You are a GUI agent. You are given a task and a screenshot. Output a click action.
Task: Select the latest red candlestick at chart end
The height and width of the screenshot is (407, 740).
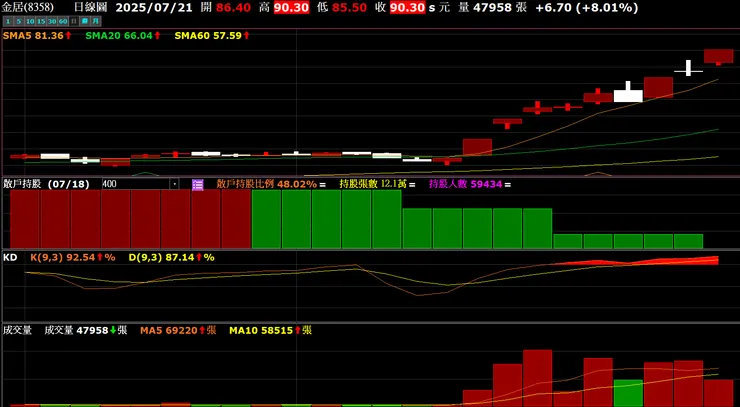click(x=718, y=56)
